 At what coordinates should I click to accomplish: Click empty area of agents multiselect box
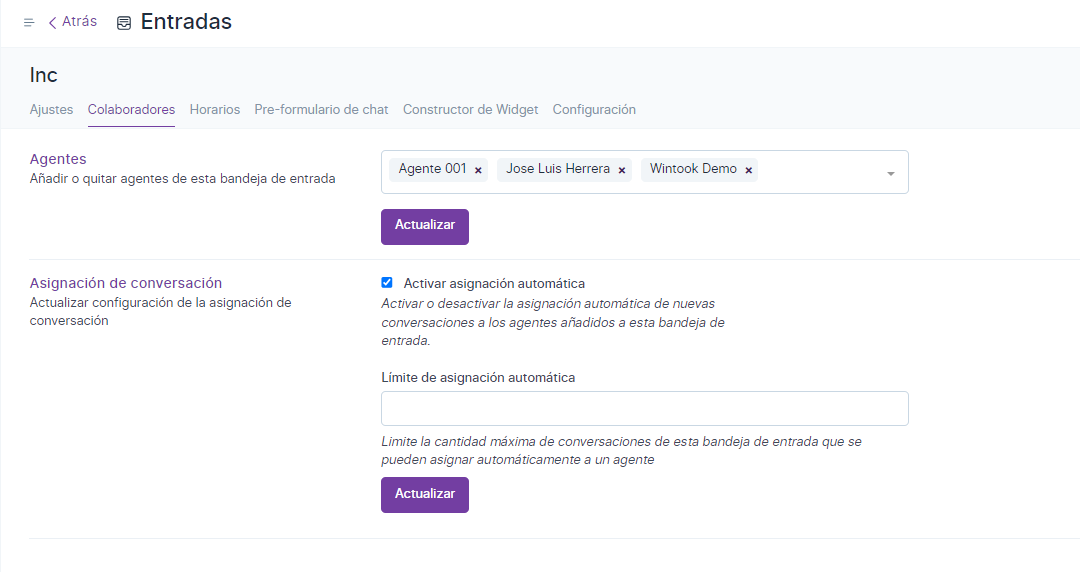[x=820, y=172]
